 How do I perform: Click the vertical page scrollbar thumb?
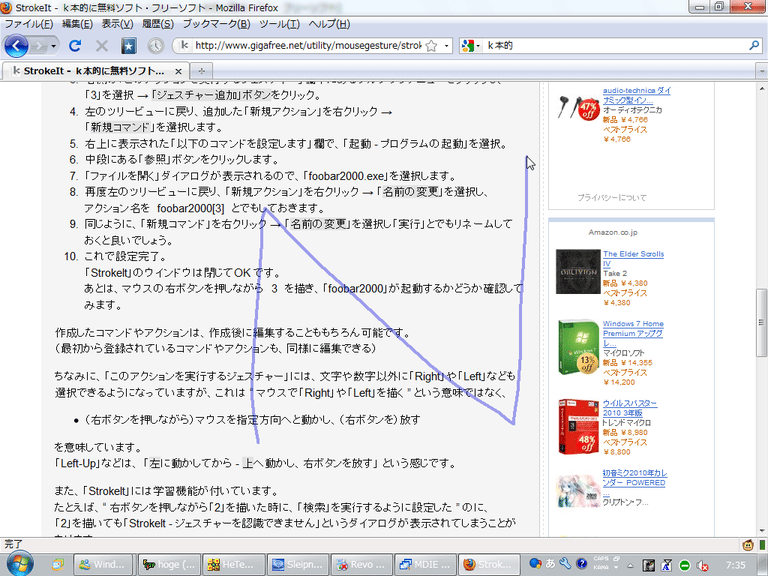coord(761,322)
